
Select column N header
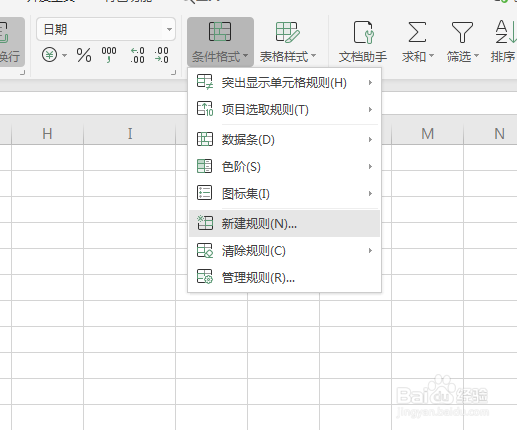pyautogui.click(x=490, y=134)
